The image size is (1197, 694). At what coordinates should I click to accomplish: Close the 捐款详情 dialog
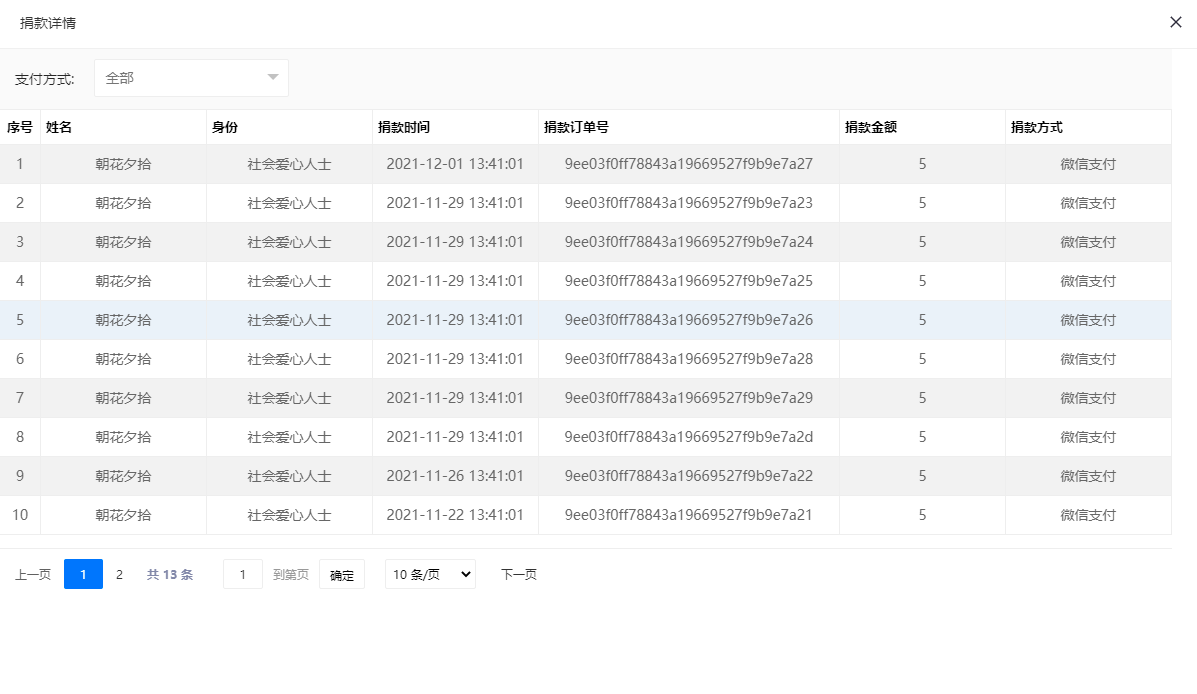pyautogui.click(x=1176, y=22)
